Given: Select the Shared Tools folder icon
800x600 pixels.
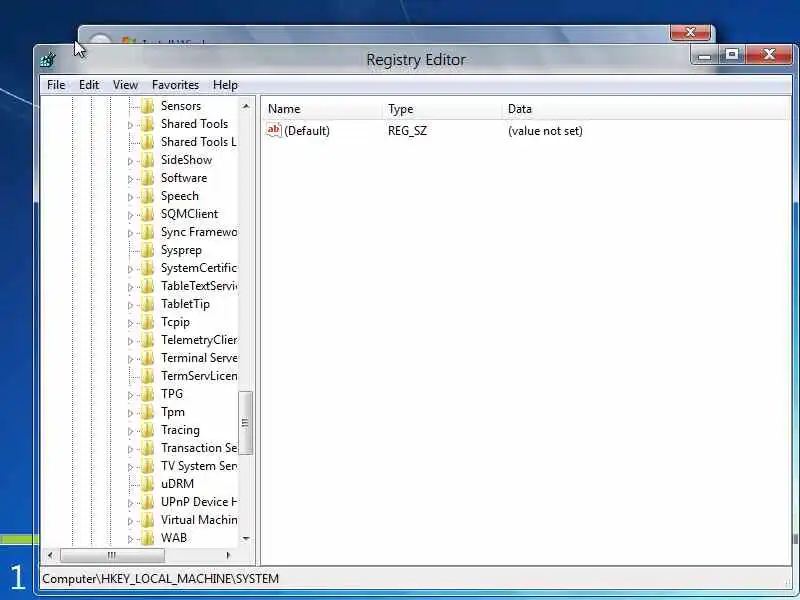Looking at the screenshot, I should 147,124.
